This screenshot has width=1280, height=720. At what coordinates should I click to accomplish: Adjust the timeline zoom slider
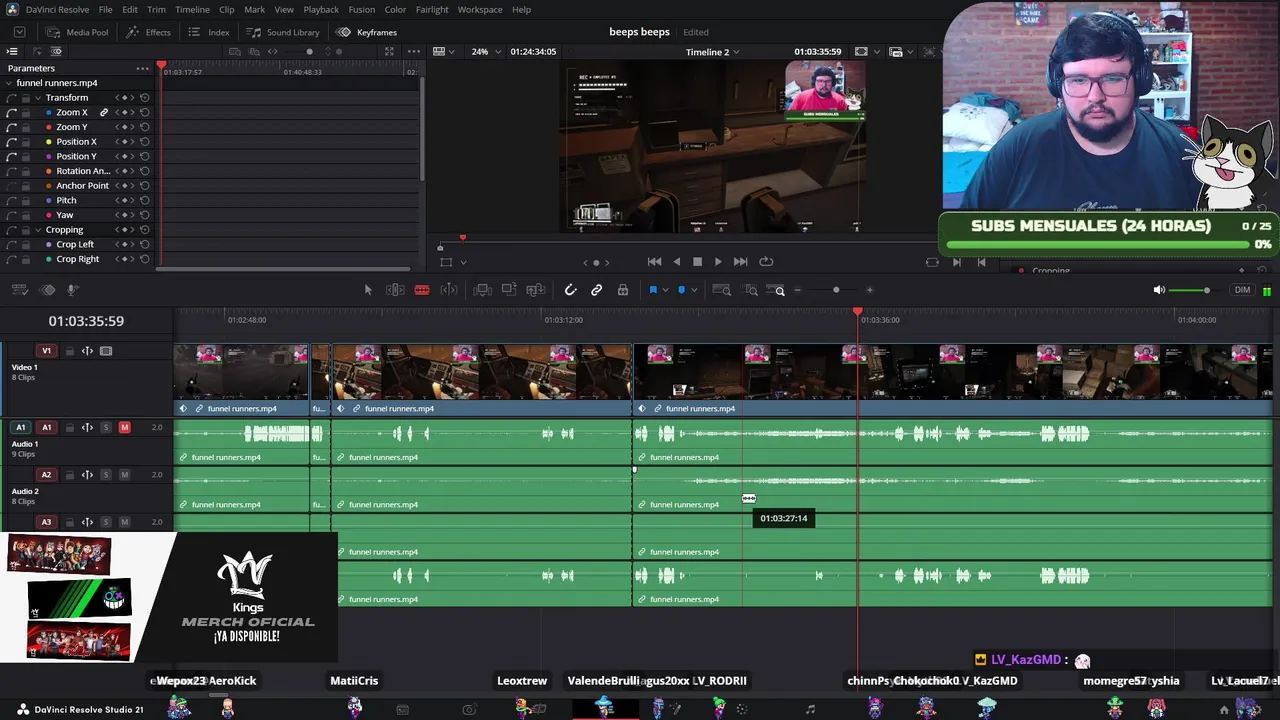coord(835,290)
